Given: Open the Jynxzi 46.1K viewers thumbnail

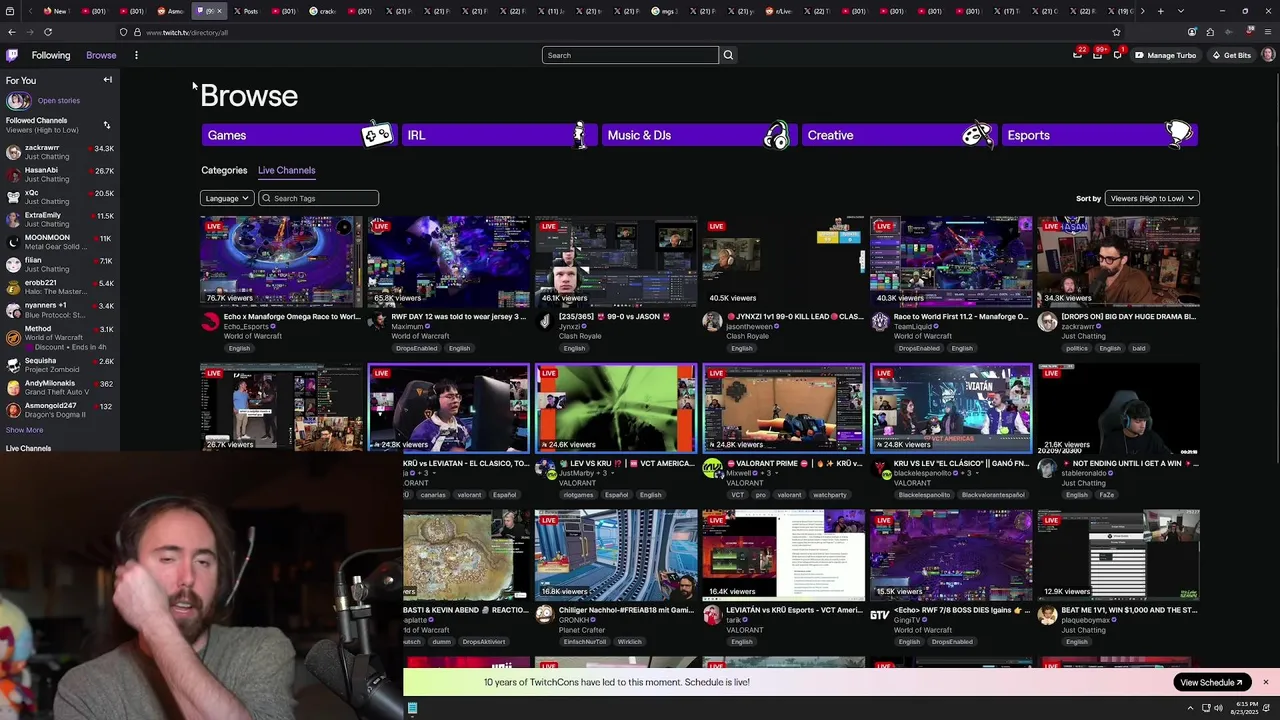Looking at the screenshot, I should coord(616,261).
